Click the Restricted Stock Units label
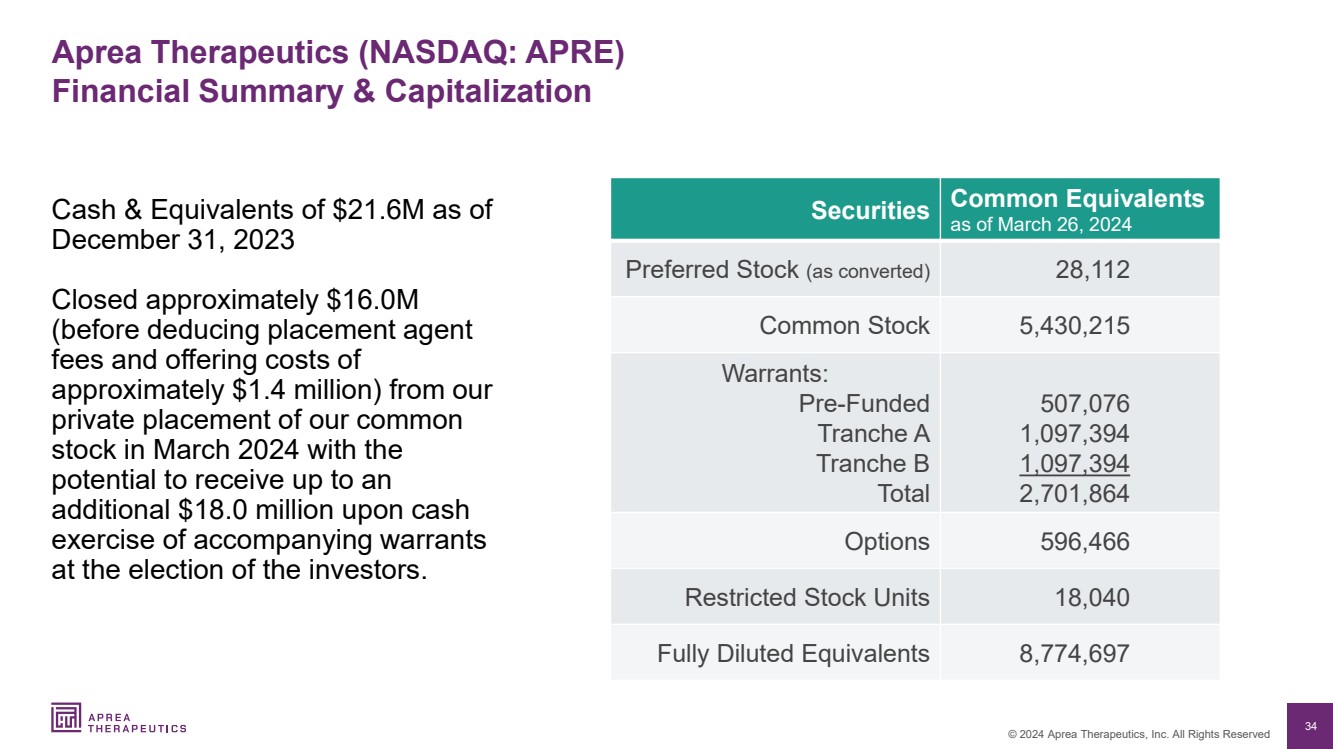This screenshot has height=749, width=1333. pyautogui.click(x=807, y=598)
